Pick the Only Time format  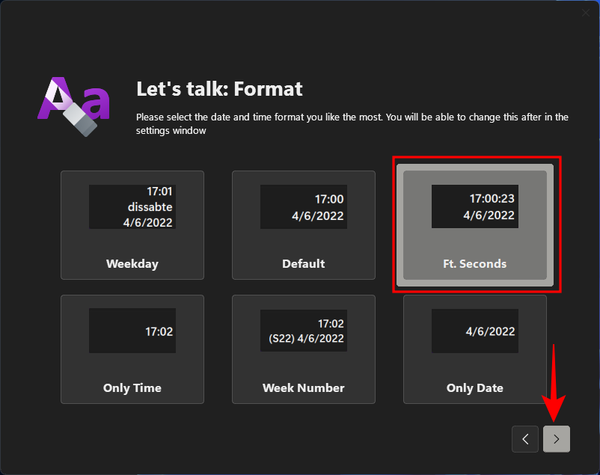(x=132, y=349)
